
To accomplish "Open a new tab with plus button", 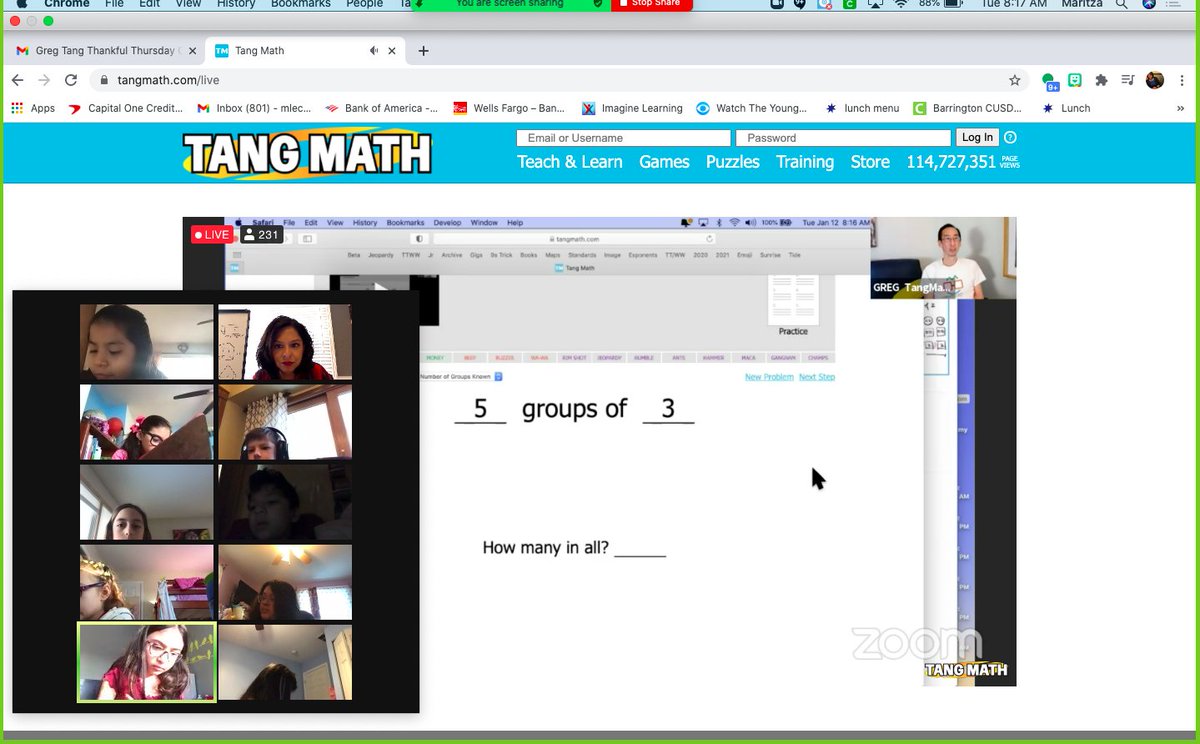I will point(423,51).
